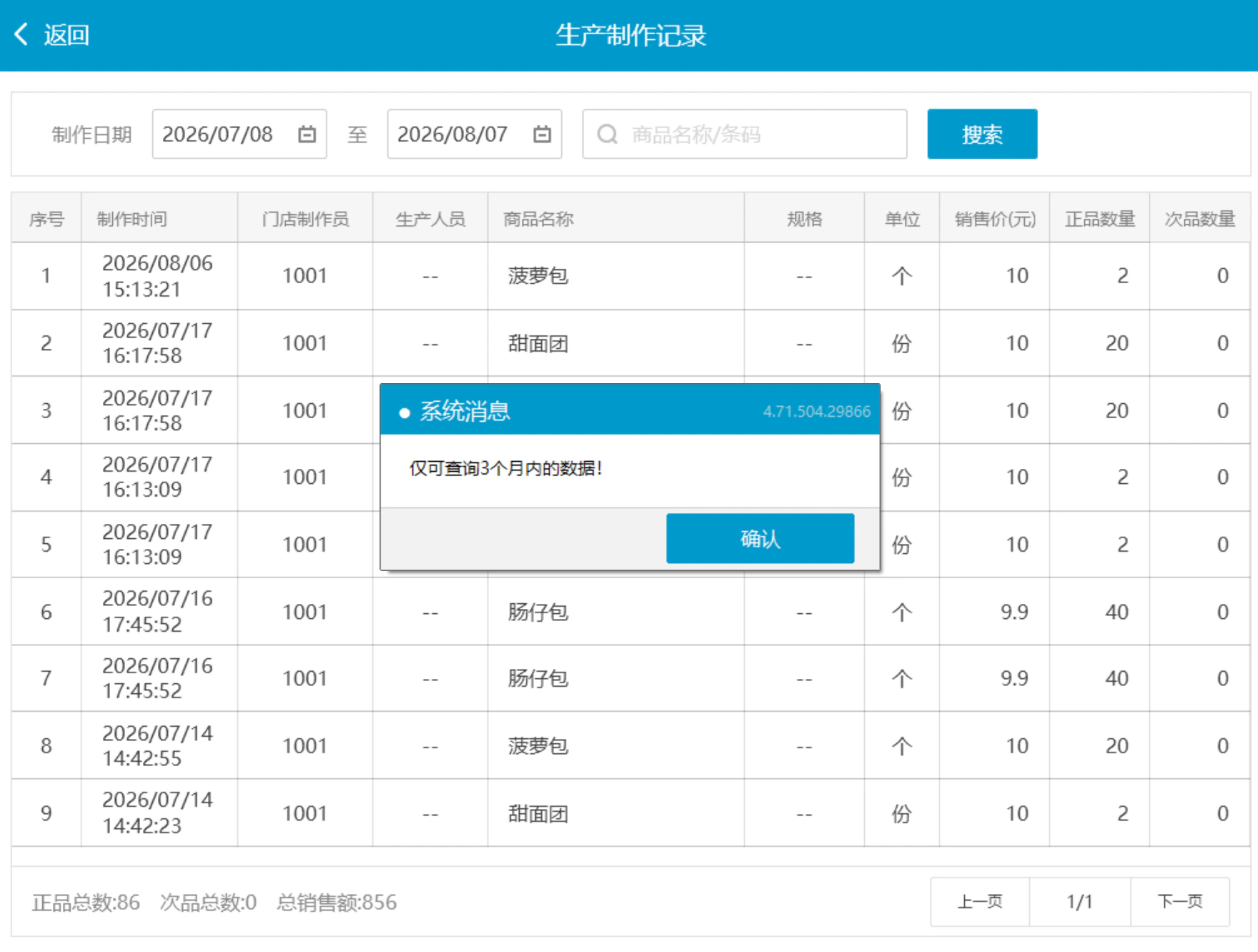Click the blue 搜索 button
The image size is (1258, 952).
click(x=981, y=134)
